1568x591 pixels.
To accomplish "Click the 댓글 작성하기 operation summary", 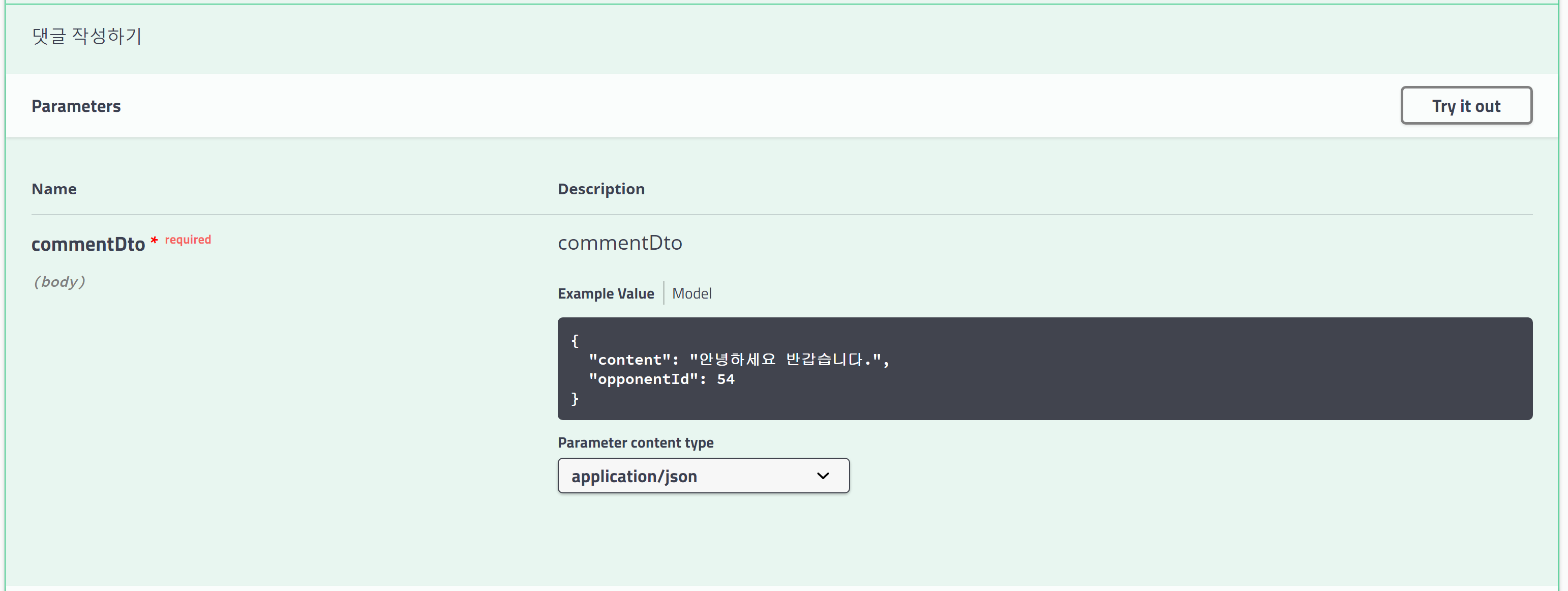I will (86, 36).
